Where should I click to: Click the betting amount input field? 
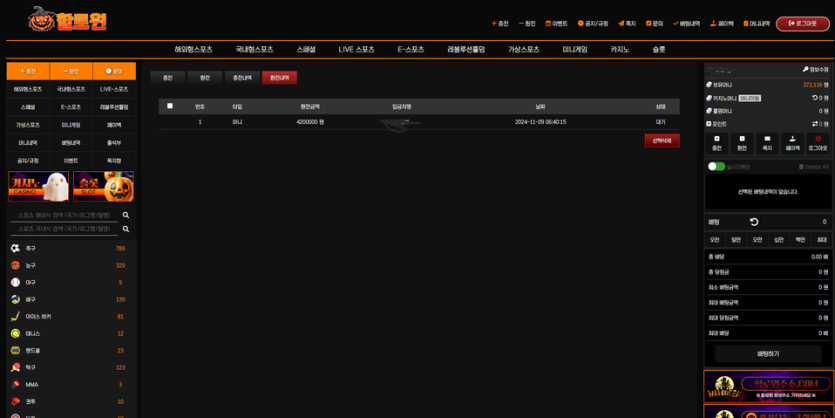(795, 222)
